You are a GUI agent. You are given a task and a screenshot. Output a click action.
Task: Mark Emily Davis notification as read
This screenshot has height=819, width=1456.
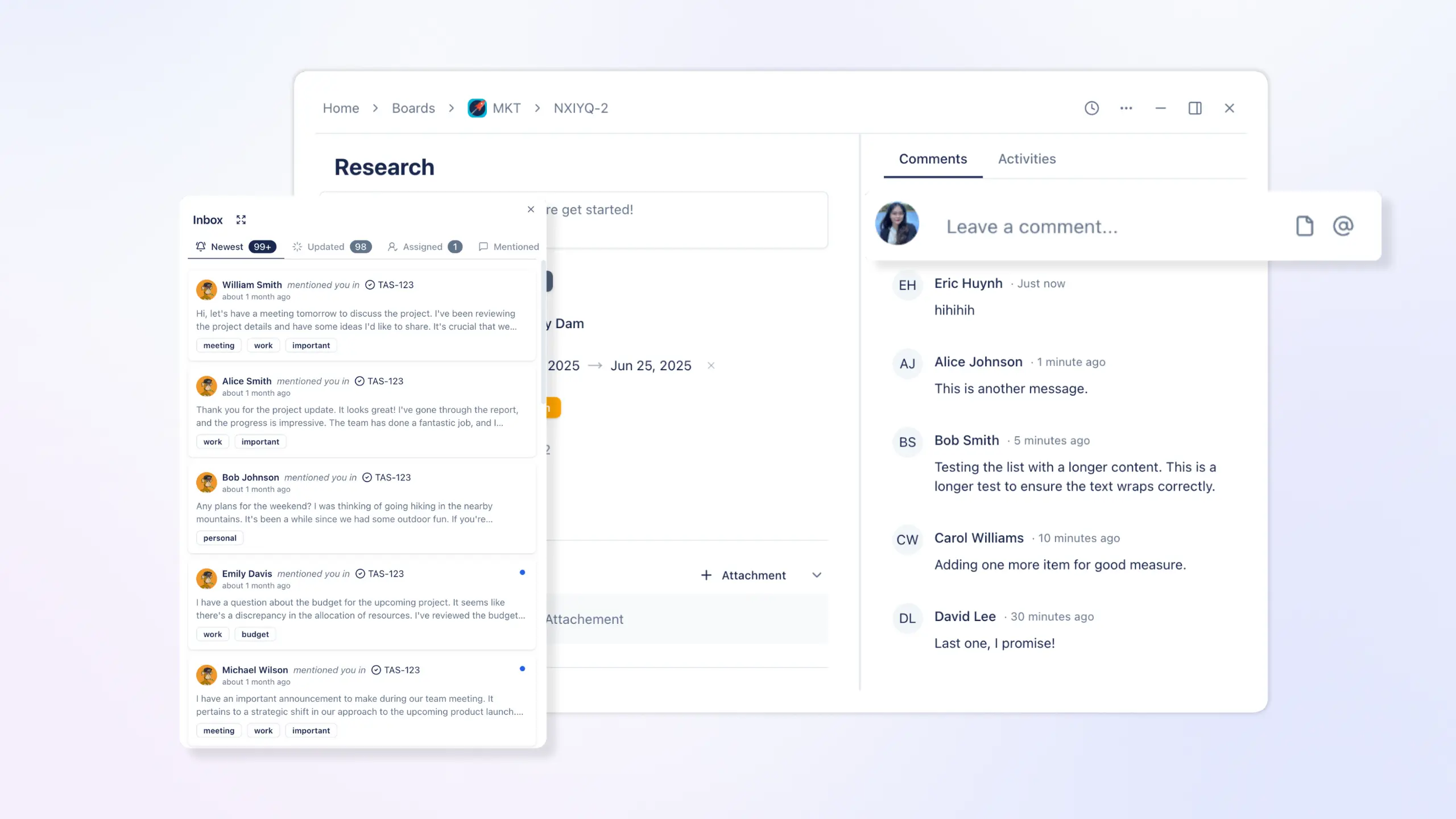(x=522, y=572)
